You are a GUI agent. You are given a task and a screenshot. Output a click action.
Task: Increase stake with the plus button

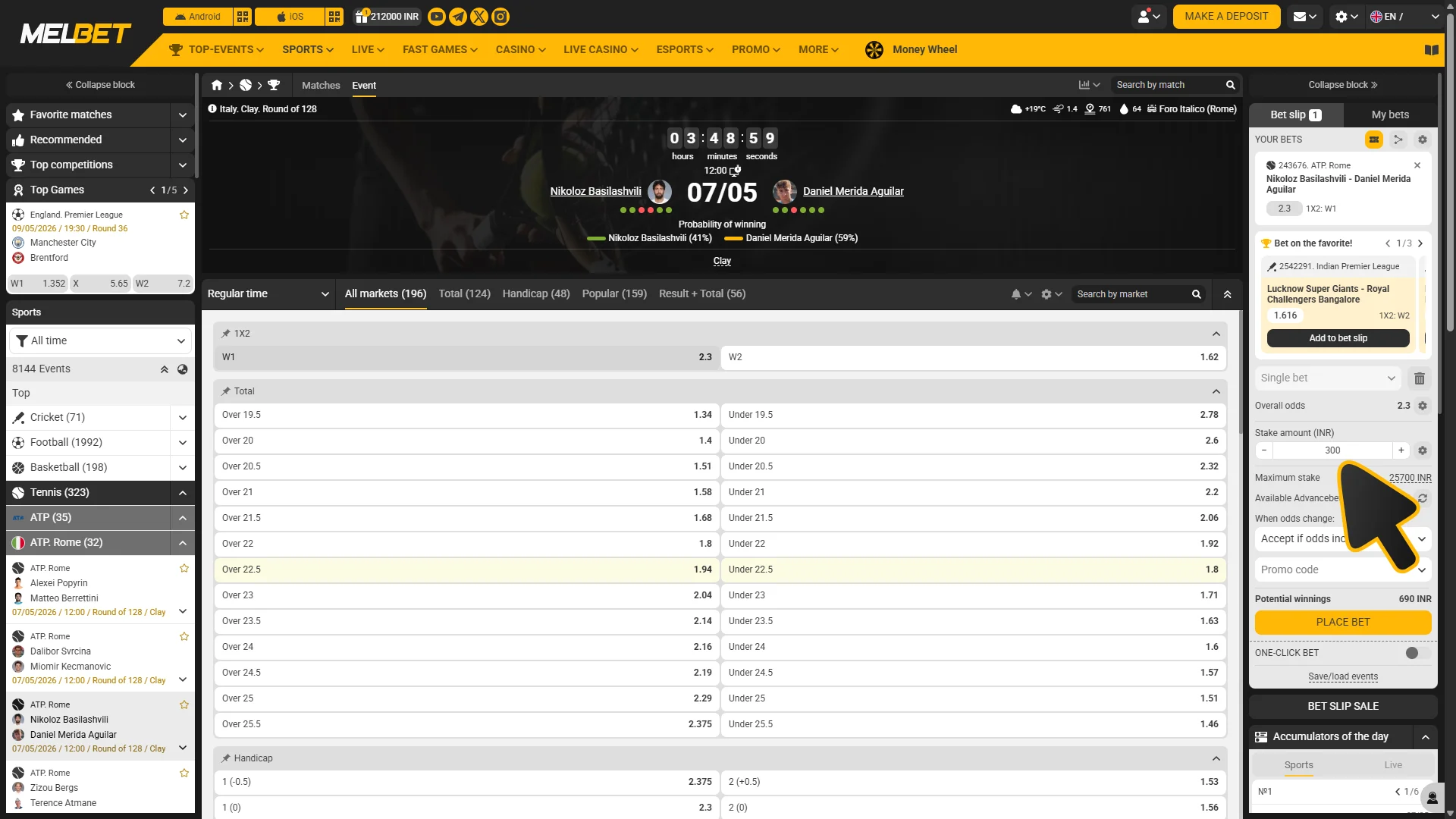click(x=1401, y=450)
